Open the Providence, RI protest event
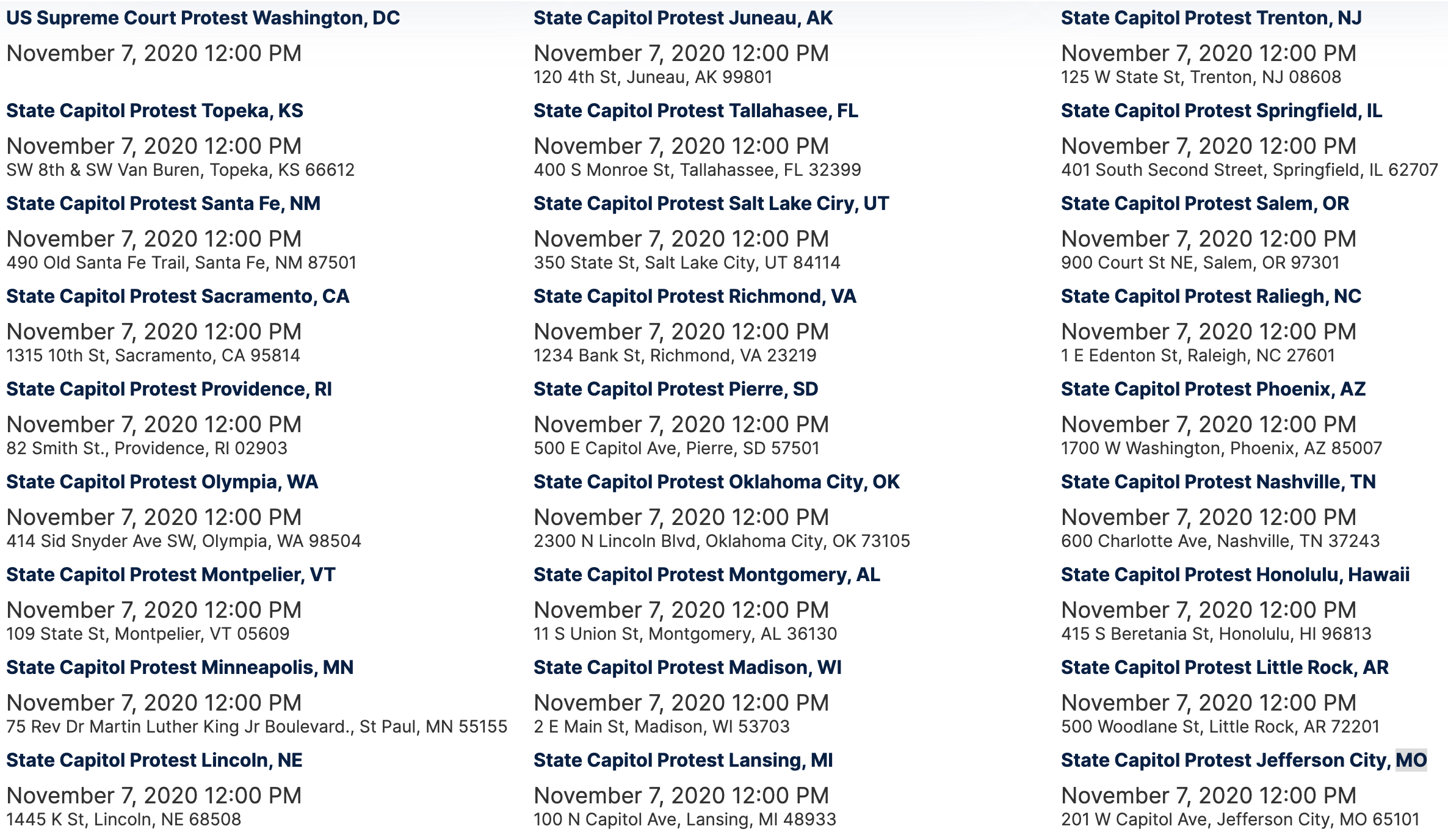 [x=169, y=389]
